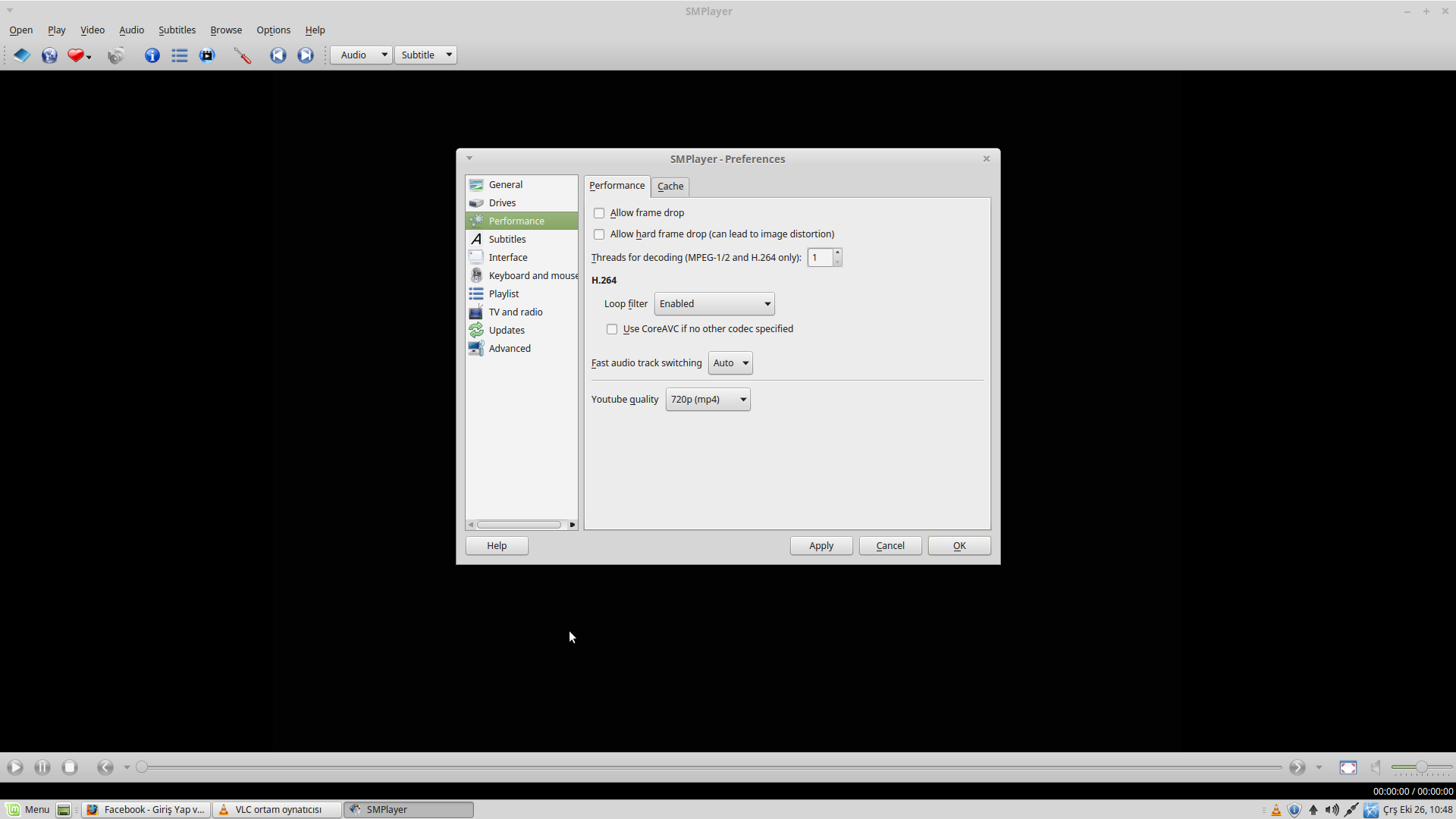This screenshot has width=1456, height=819.
Task: Open system volume tray icon
Action: pyautogui.click(x=1332, y=810)
